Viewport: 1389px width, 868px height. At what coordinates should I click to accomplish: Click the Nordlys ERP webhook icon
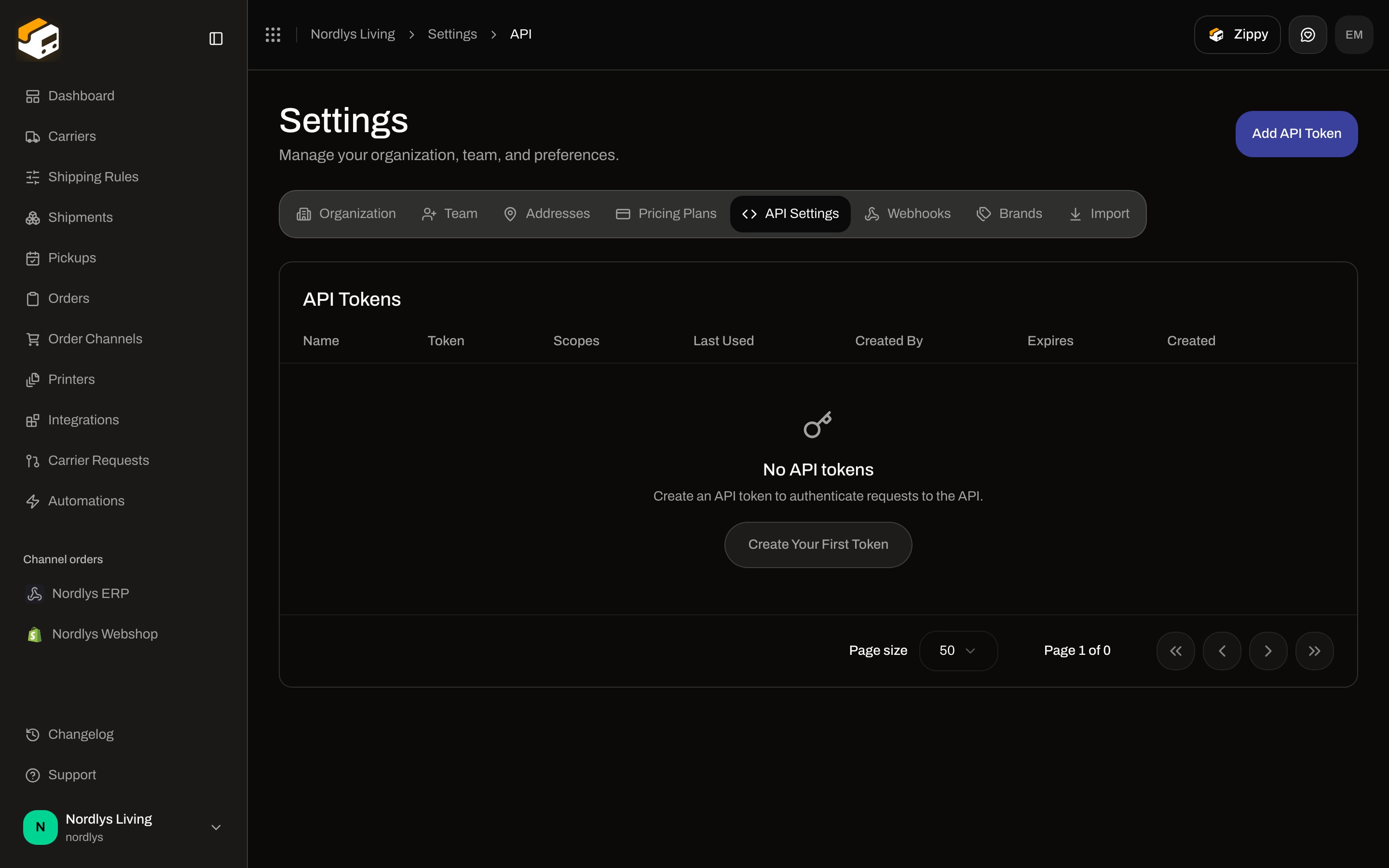[34, 594]
